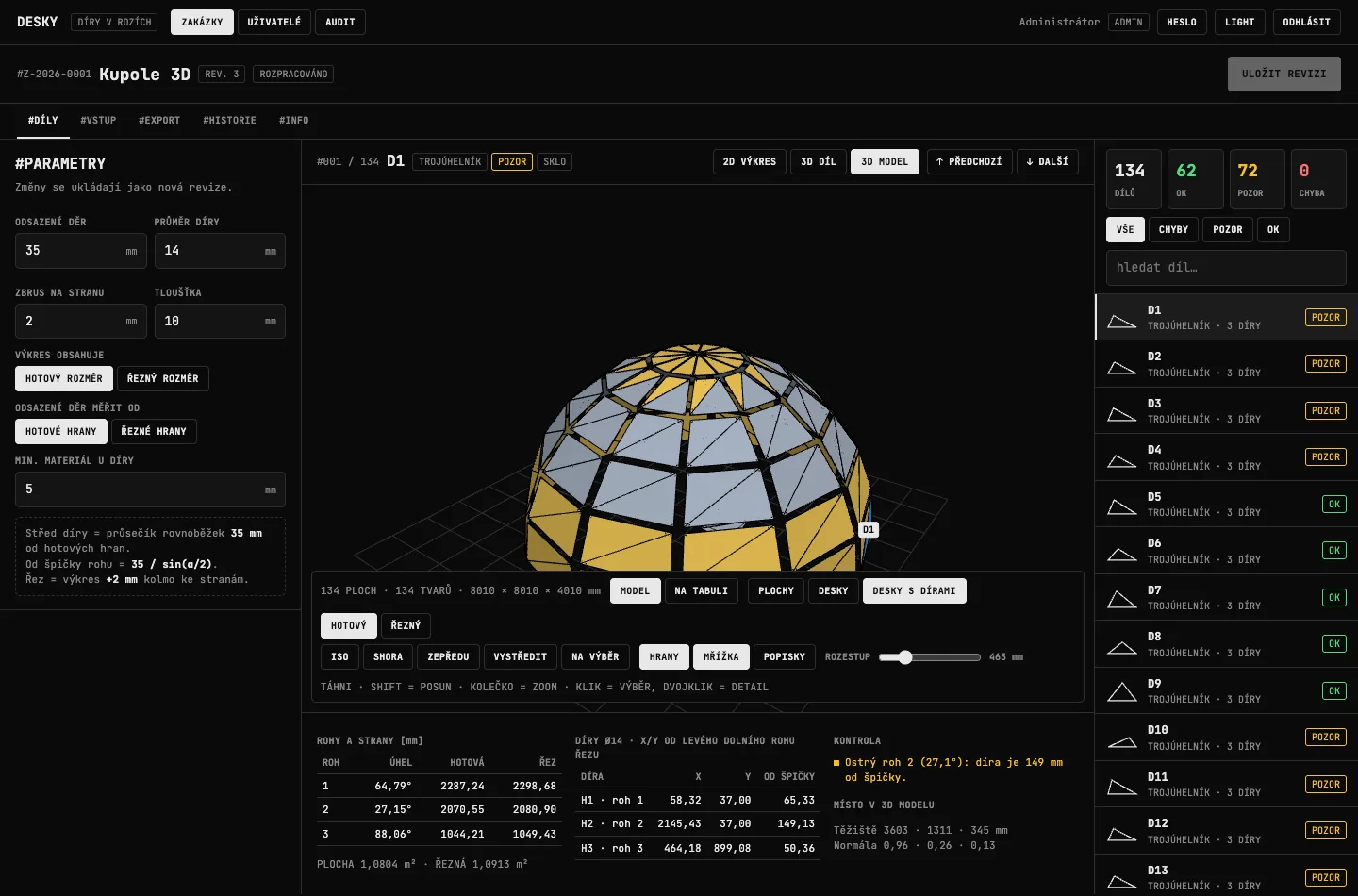Open the #INFO tab
Viewport: 1358px width, 896px height.
point(294,120)
